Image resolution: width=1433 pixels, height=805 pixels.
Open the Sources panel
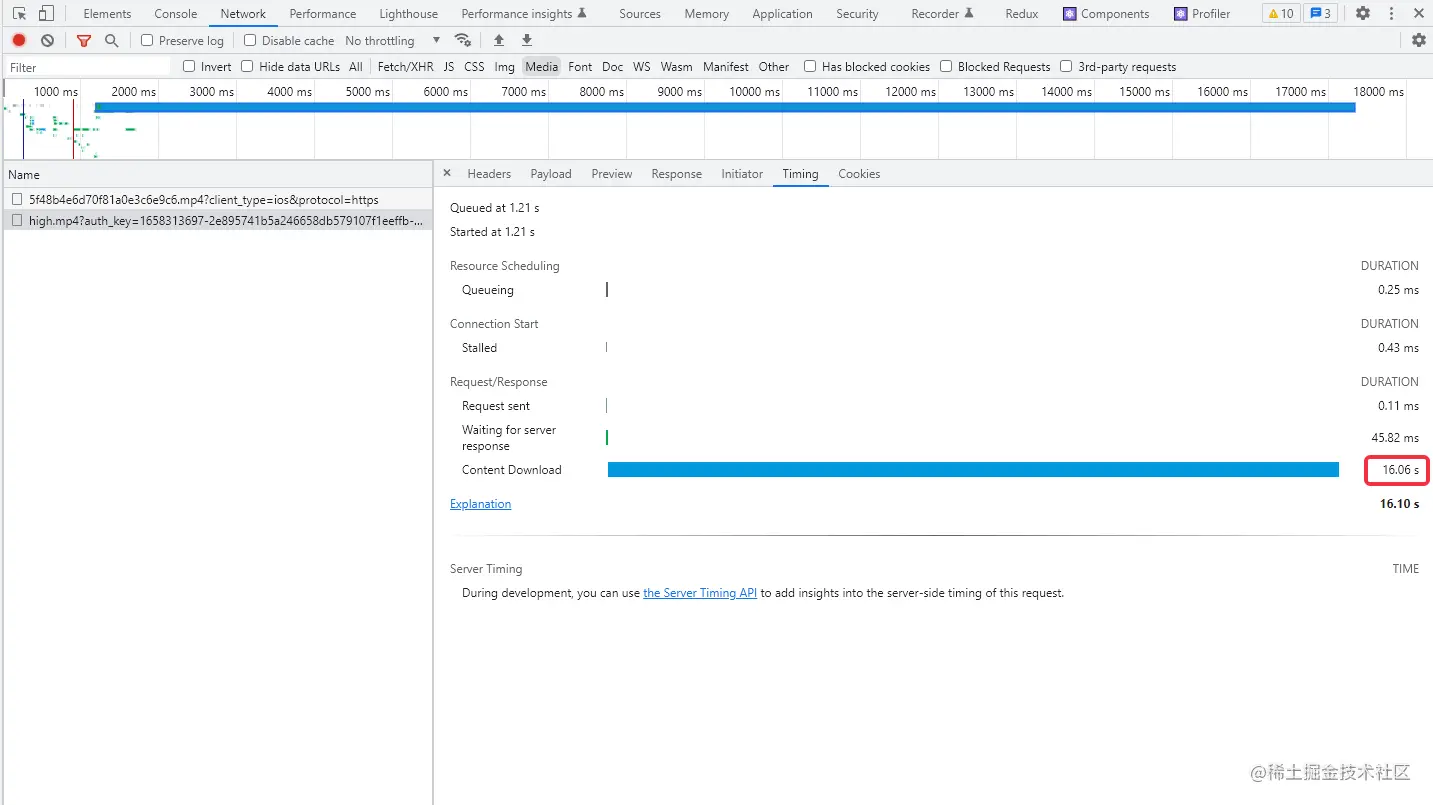pos(640,14)
